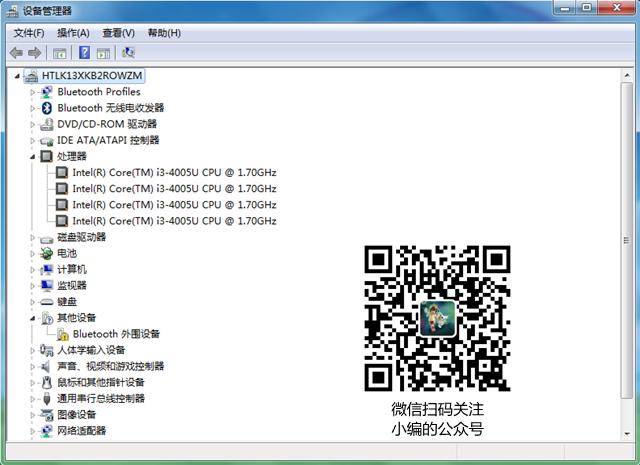Click the 处理器 chip icon
The image size is (640, 465).
pyautogui.click(x=47, y=156)
